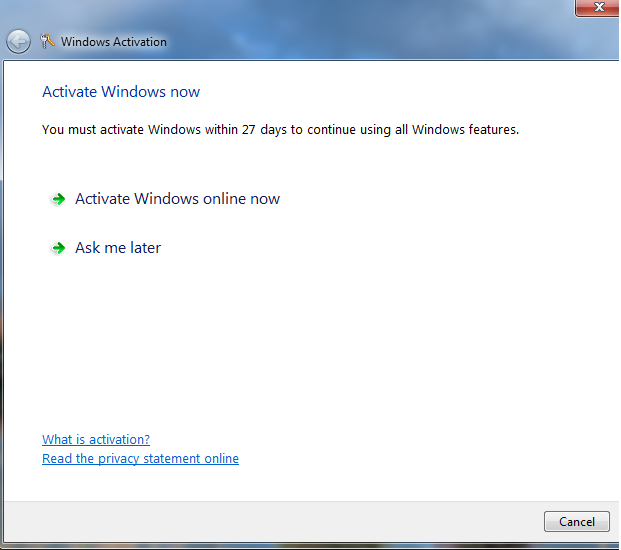Close the Windows Activation window
This screenshot has width=621, height=550.
click(x=598, y=8)
